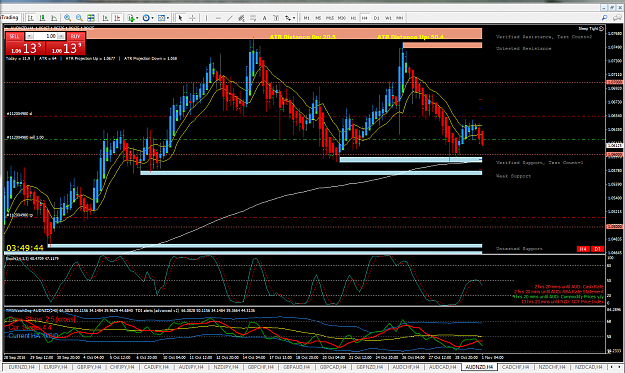Select the Fibonacci retracement tool
625x373 pixels.
(253, 18)
